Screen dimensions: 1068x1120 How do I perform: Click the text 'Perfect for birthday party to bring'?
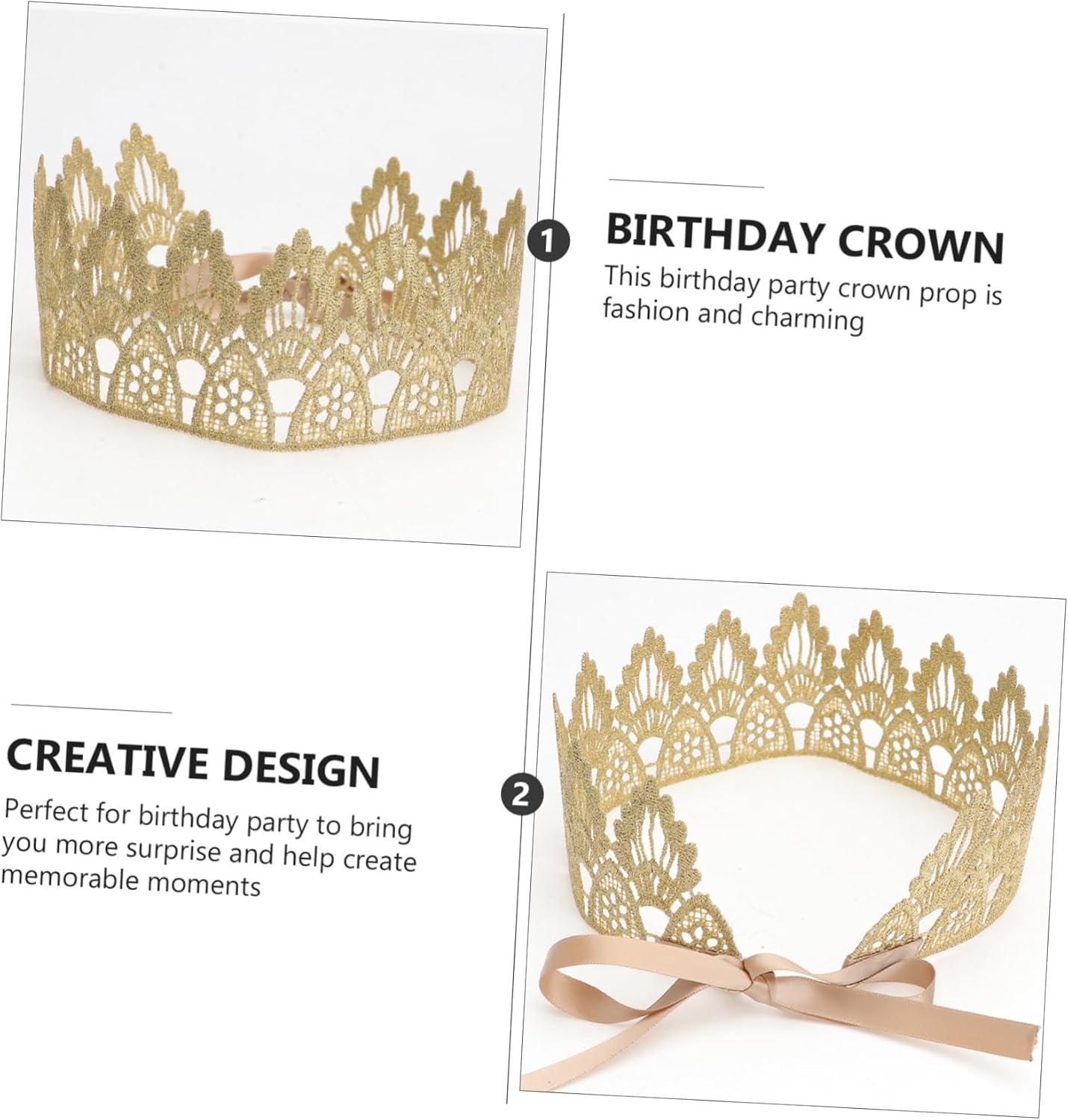pos(208,819)
